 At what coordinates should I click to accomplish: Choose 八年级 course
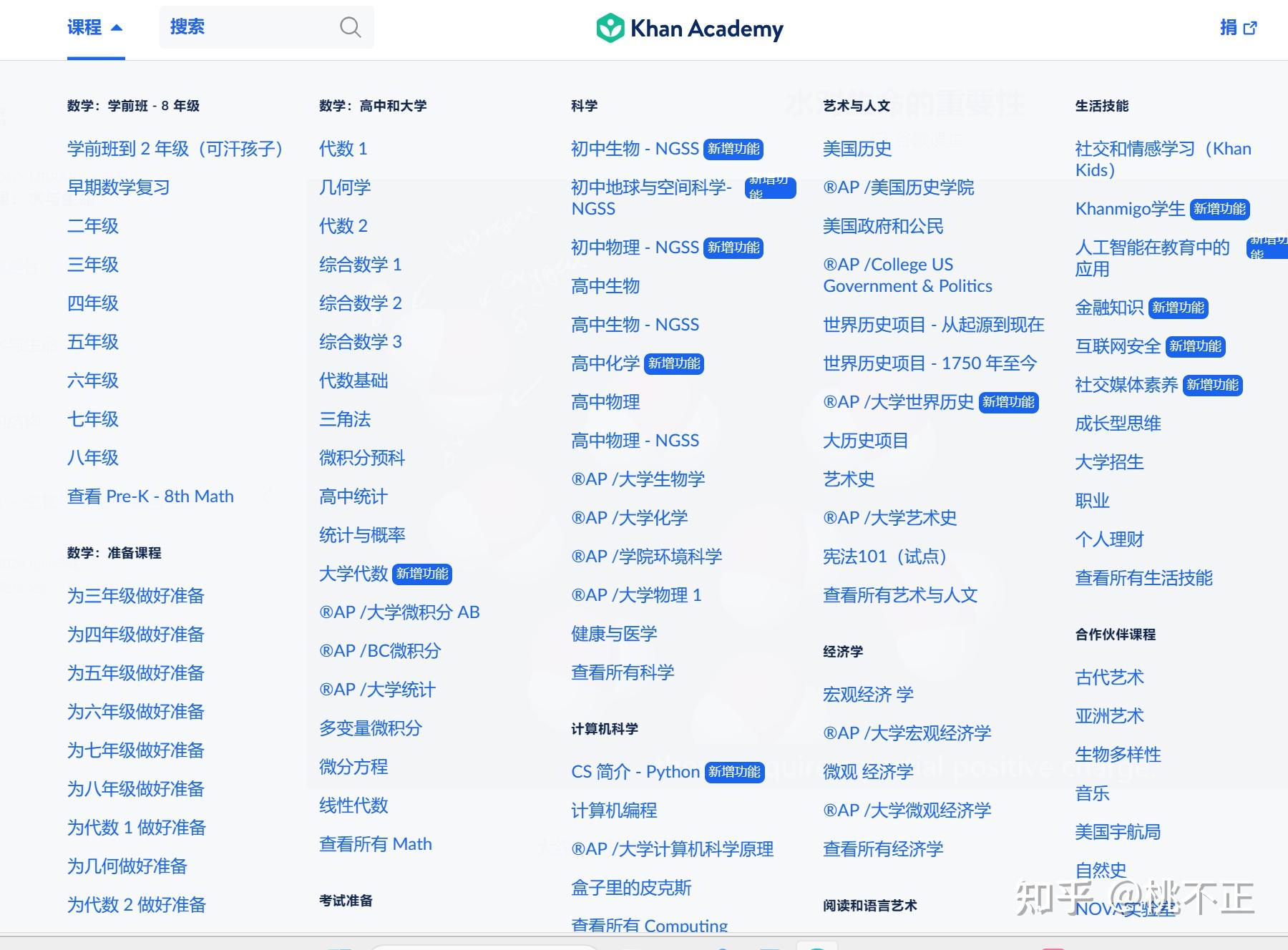click(93, 458)
